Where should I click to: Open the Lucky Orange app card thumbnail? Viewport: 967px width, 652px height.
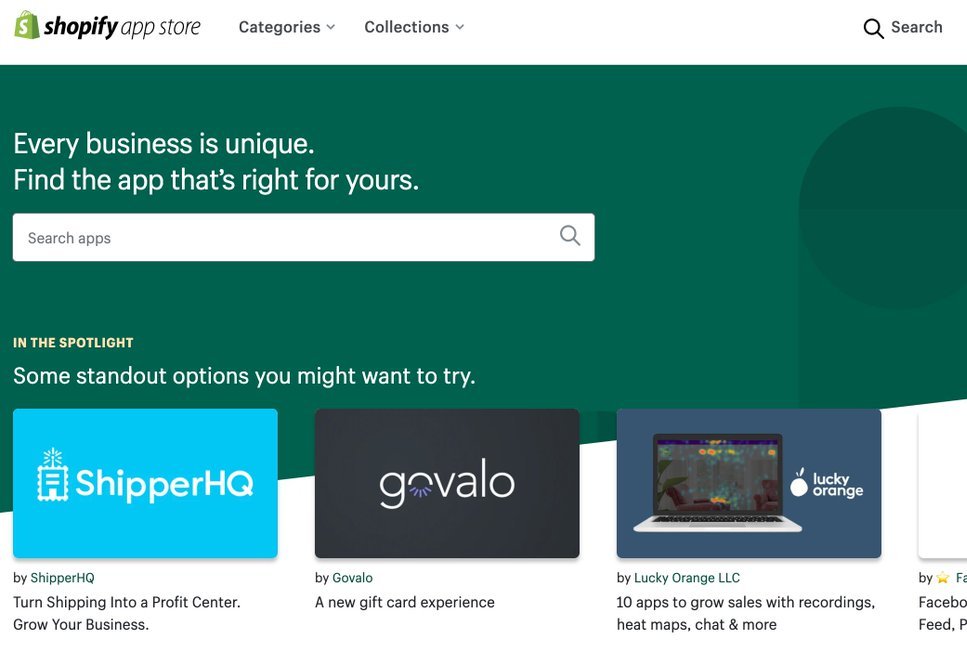(x=749, y=483)
